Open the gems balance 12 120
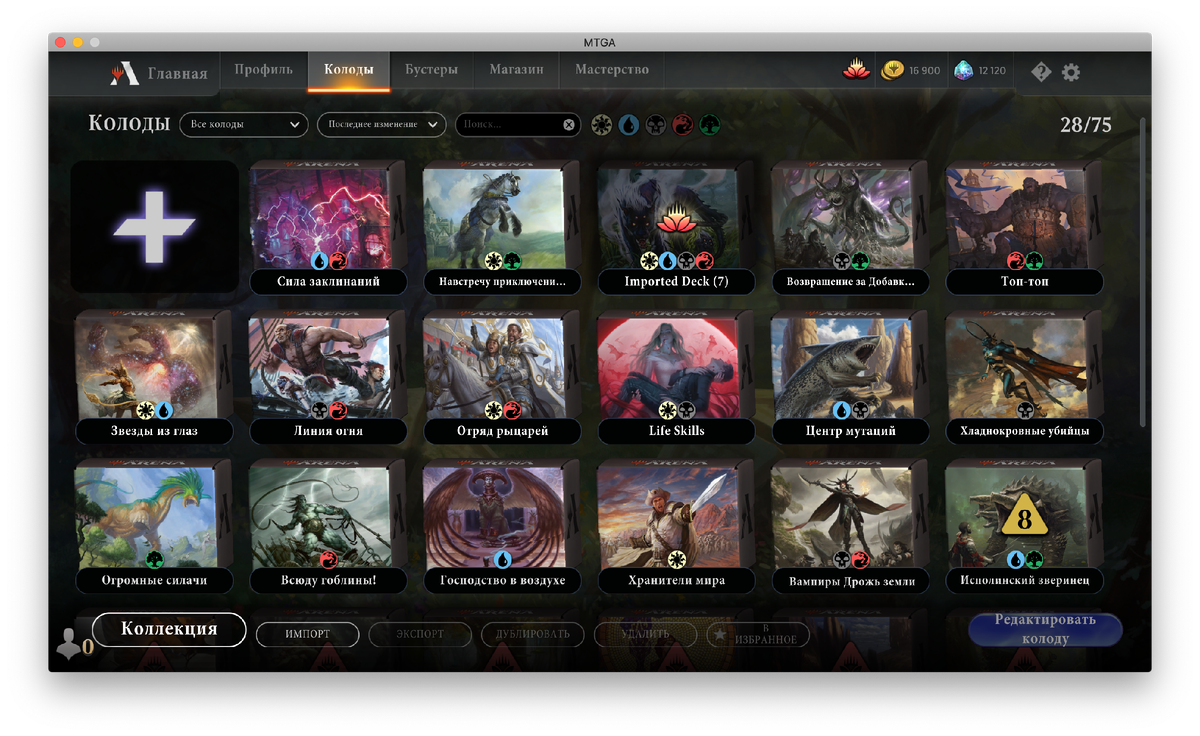The image size is (1200, 736). tap(980, 71)
